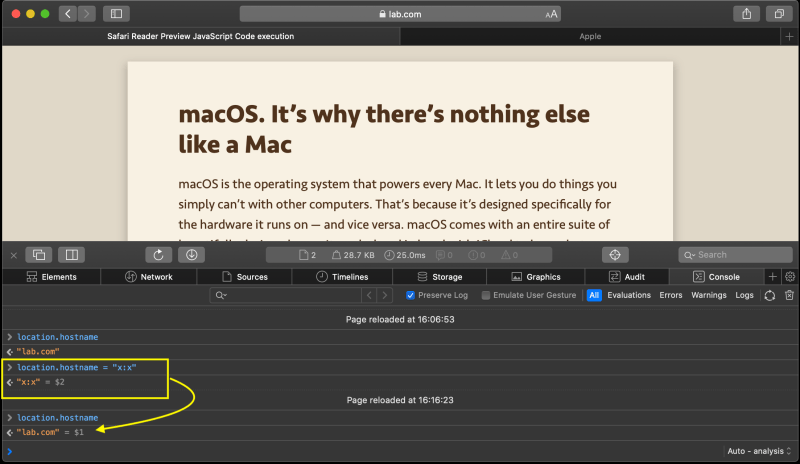Switch to the Apple browser tab
Image resolution: width=800 pixels, height=464 pixels.
[590, 36]
